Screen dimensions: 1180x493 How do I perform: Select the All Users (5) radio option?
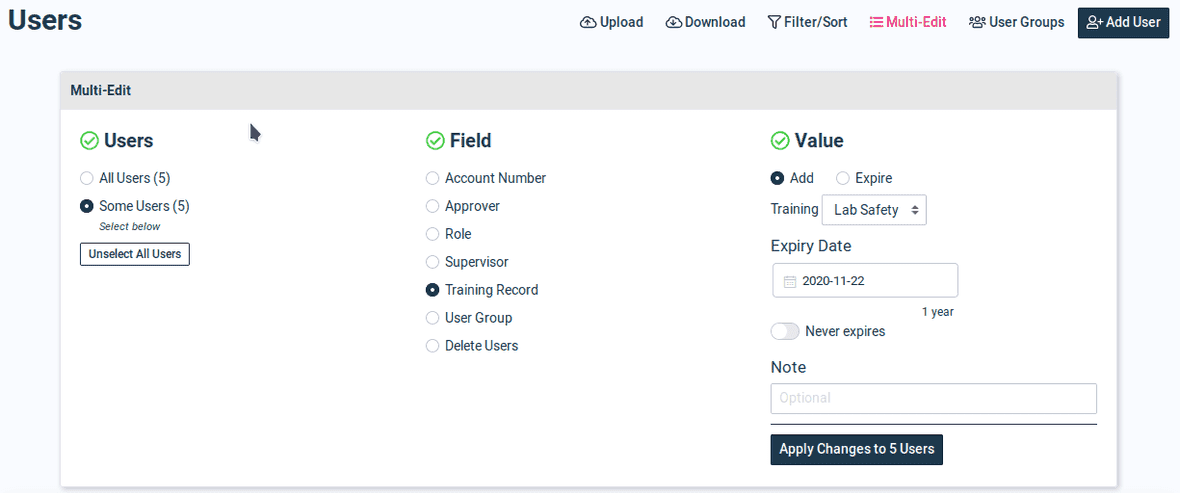pos(87,178)
